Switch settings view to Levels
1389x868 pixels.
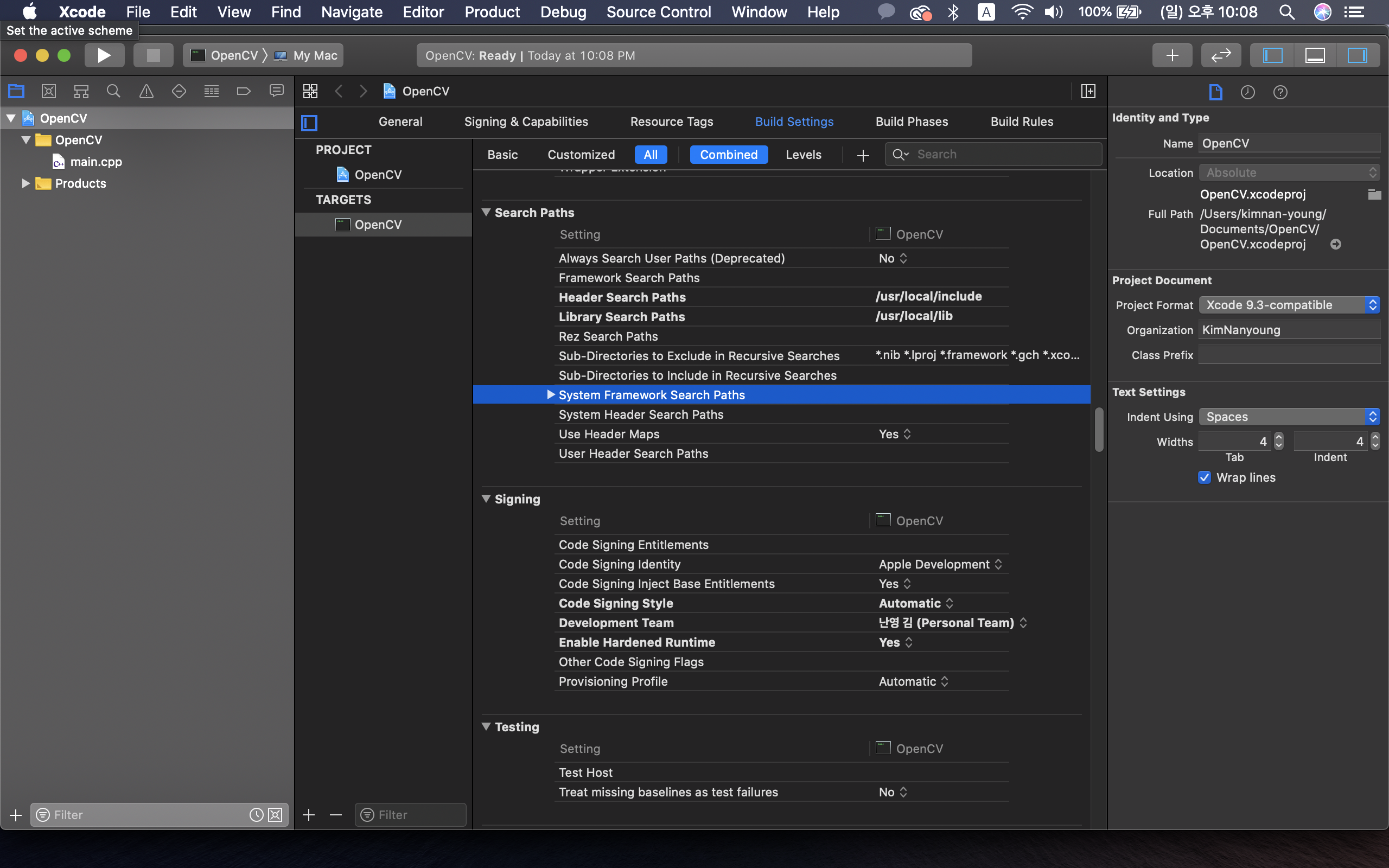point(803,155)
